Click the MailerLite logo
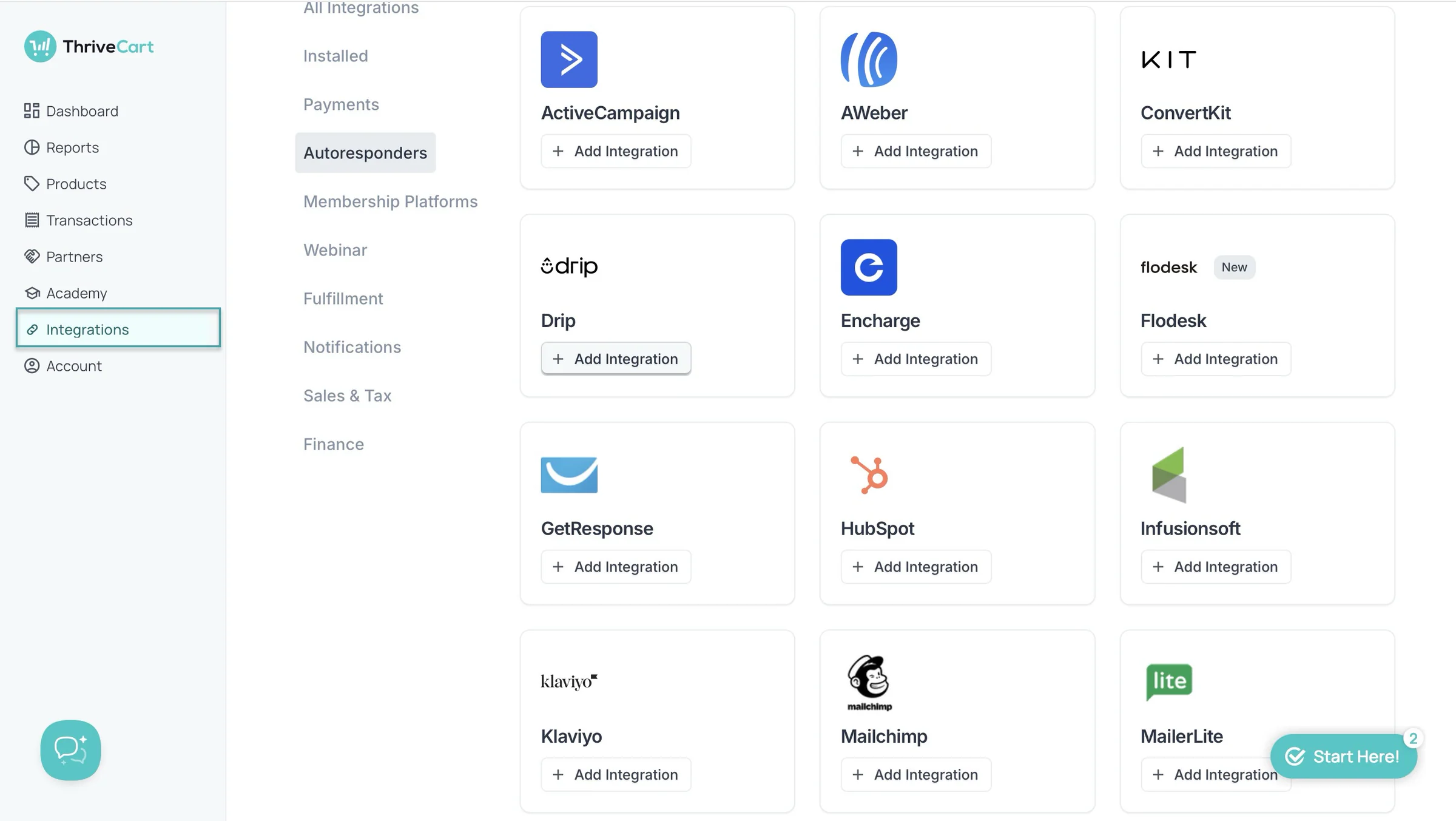This screenshot has width=1456, height=821. [1168, 682]
